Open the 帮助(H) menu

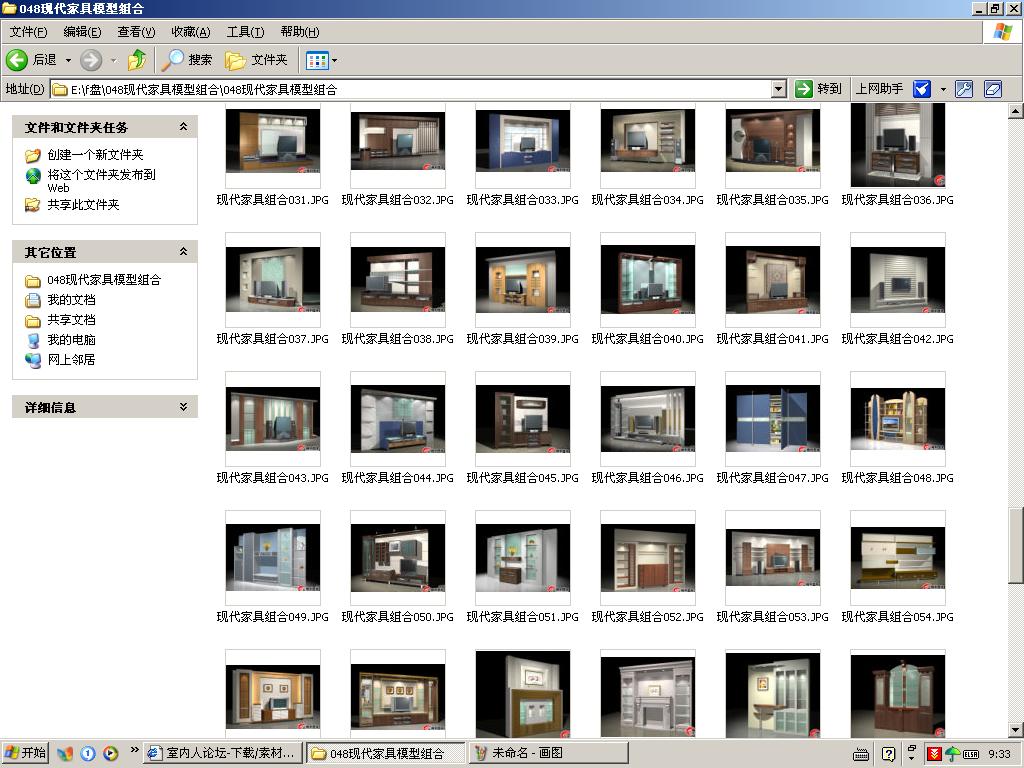[x=300, y=32]
